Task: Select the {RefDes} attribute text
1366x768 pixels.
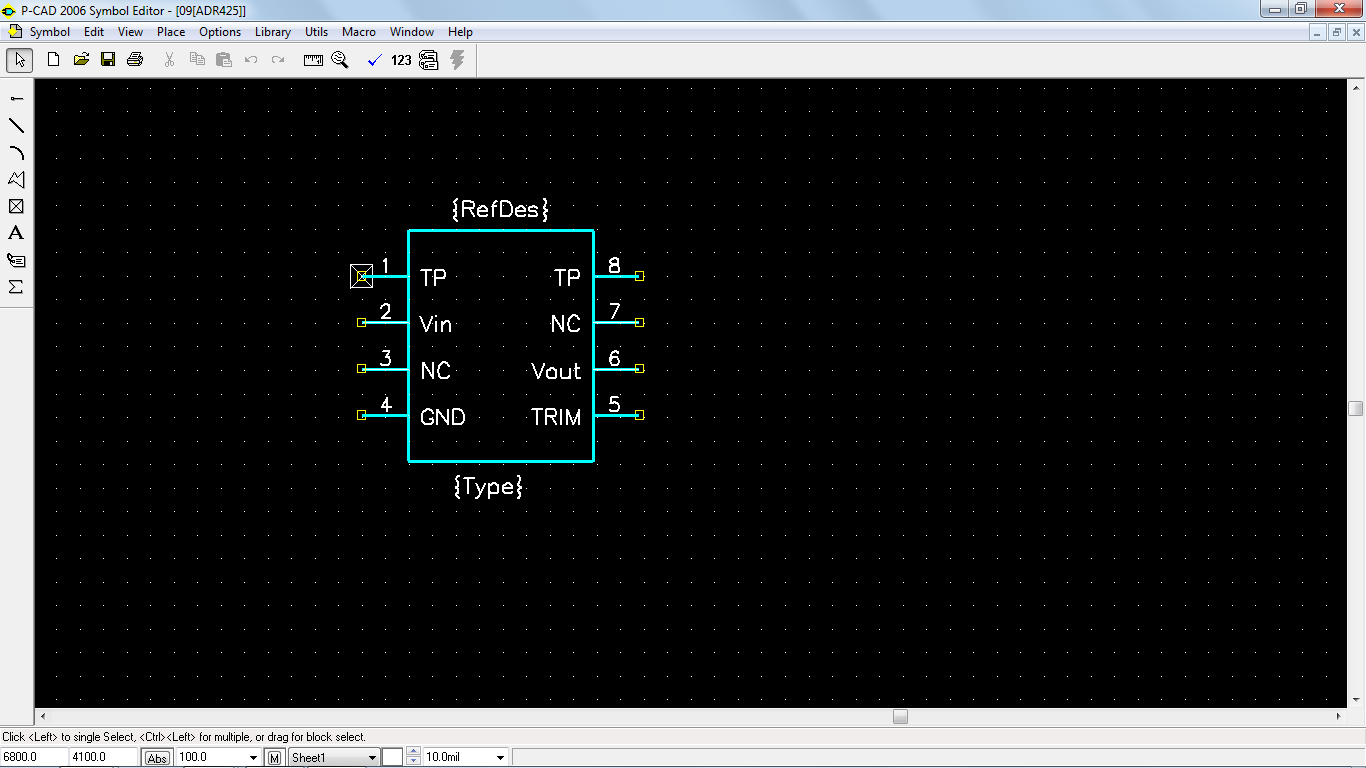Action: (500, 209)
